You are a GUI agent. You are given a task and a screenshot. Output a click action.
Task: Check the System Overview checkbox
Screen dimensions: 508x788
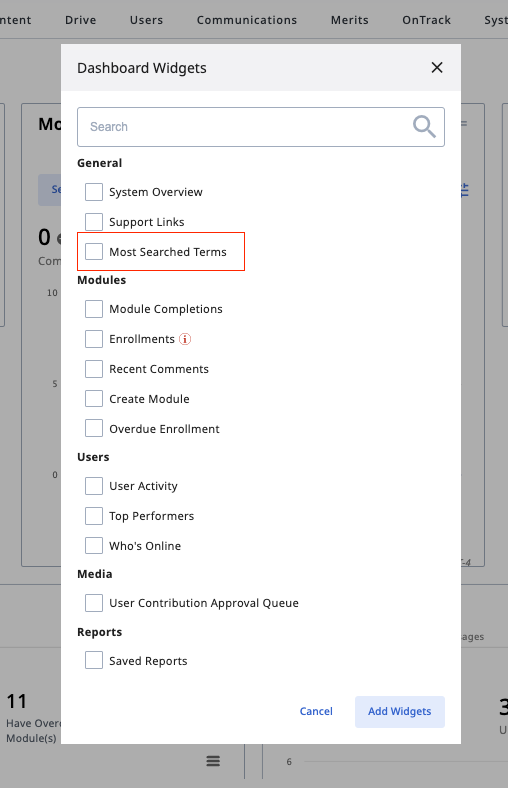(94, 192)
